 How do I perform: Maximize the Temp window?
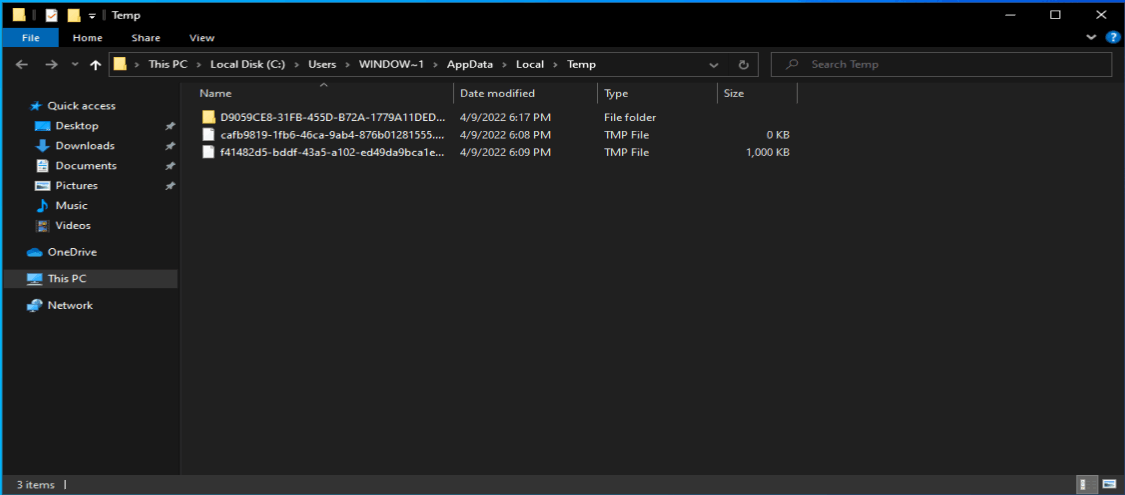(x=1055, y=15)
